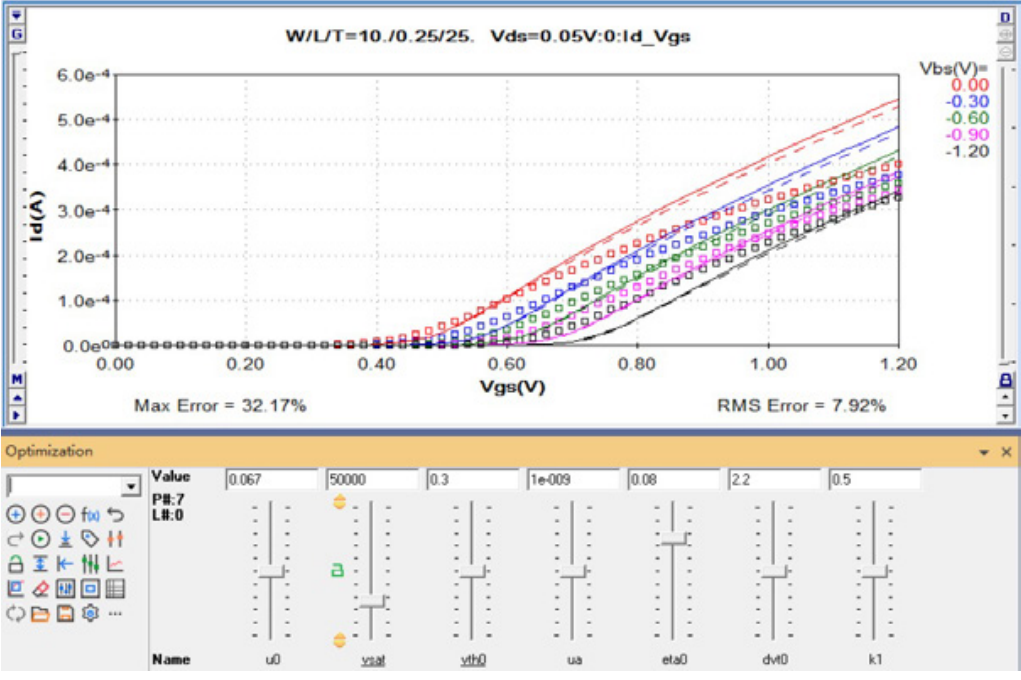Image resolution: width=1021 pixels, height=680 pixels.
Task: Click the eraser icon in Optimization panel
Action: click(40, 588)
